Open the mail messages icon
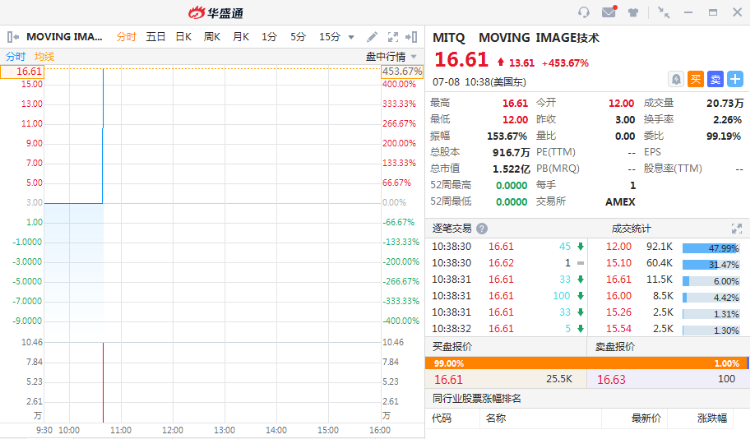 click(609, 12)
